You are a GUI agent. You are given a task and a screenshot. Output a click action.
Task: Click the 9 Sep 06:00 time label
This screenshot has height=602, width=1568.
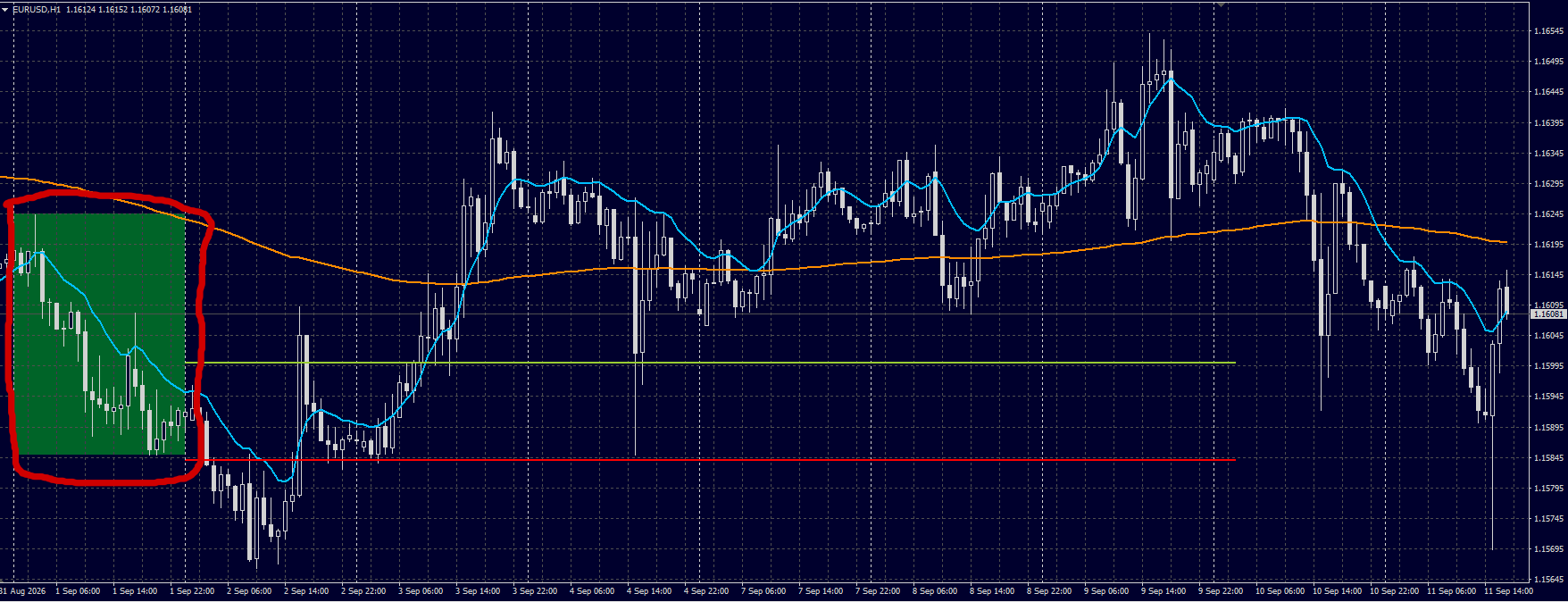(1106, 591)
